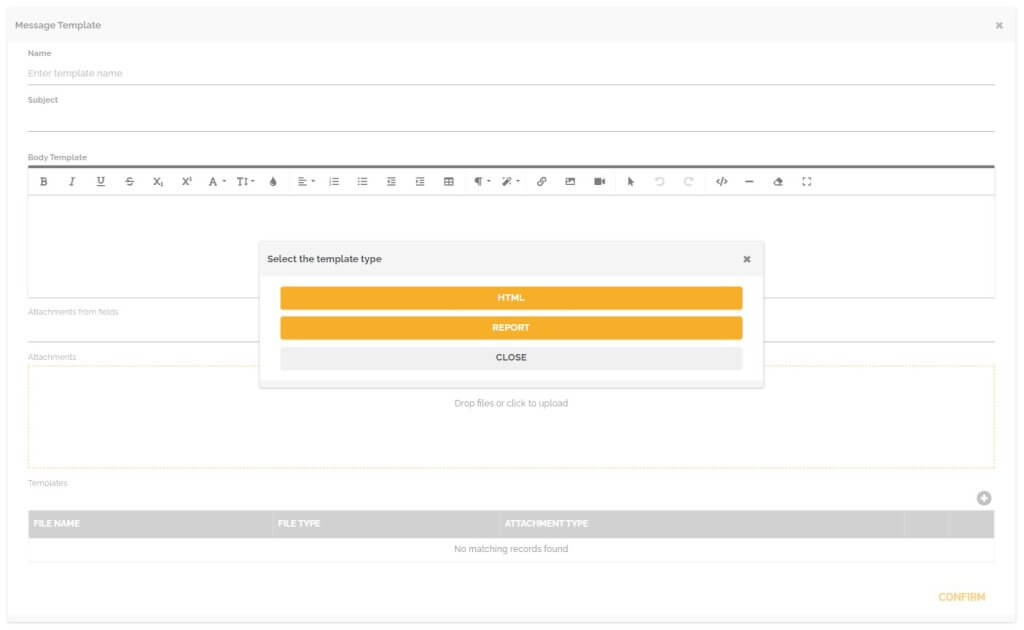Toggle bold formatting in the body editor

tap(42, 181)
